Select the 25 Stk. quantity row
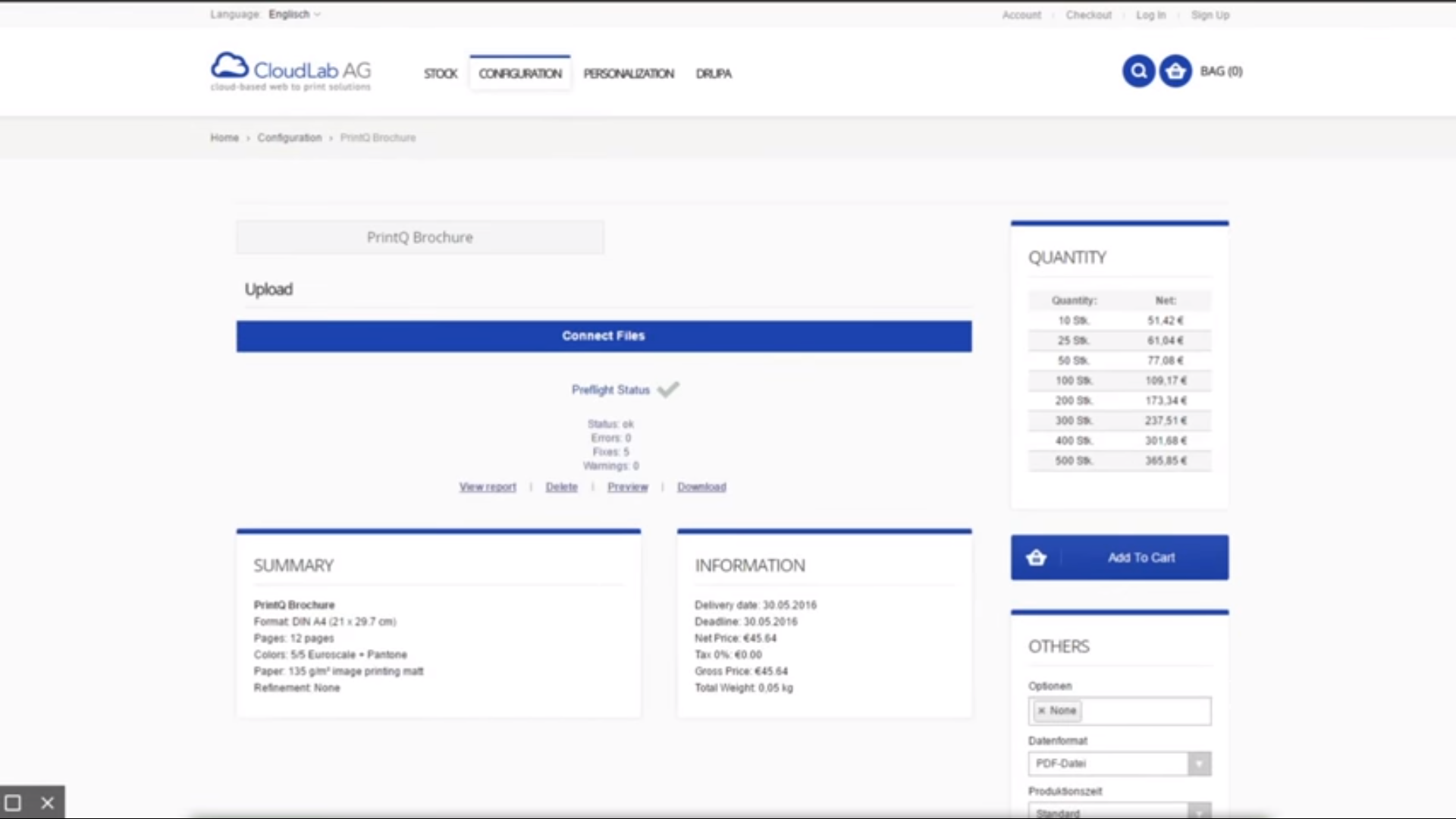The image size is (1456, 819). [1119, 340]
